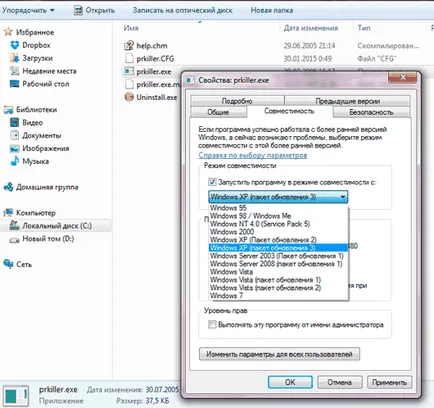
Task: Open the Сеть network icon
Action: pos(8,264)
